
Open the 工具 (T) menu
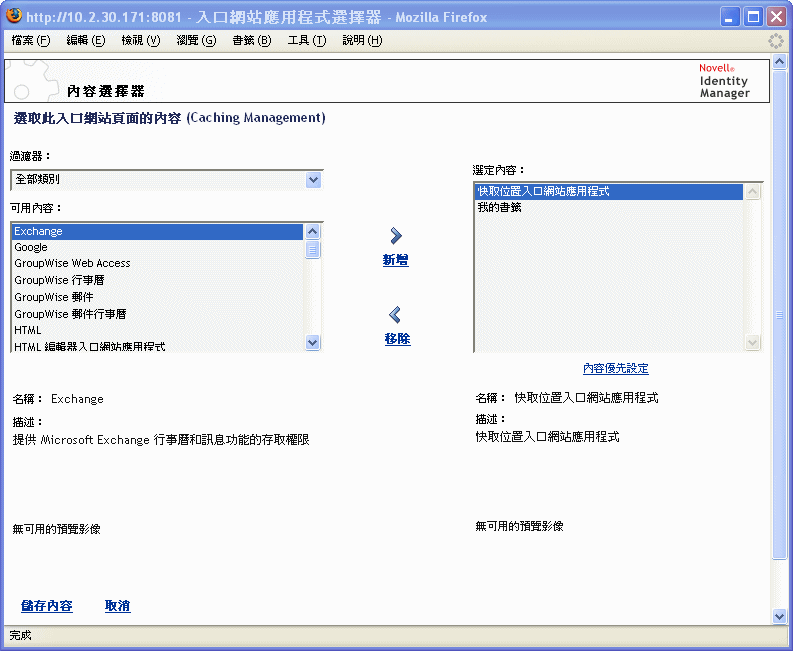[306, 40]
